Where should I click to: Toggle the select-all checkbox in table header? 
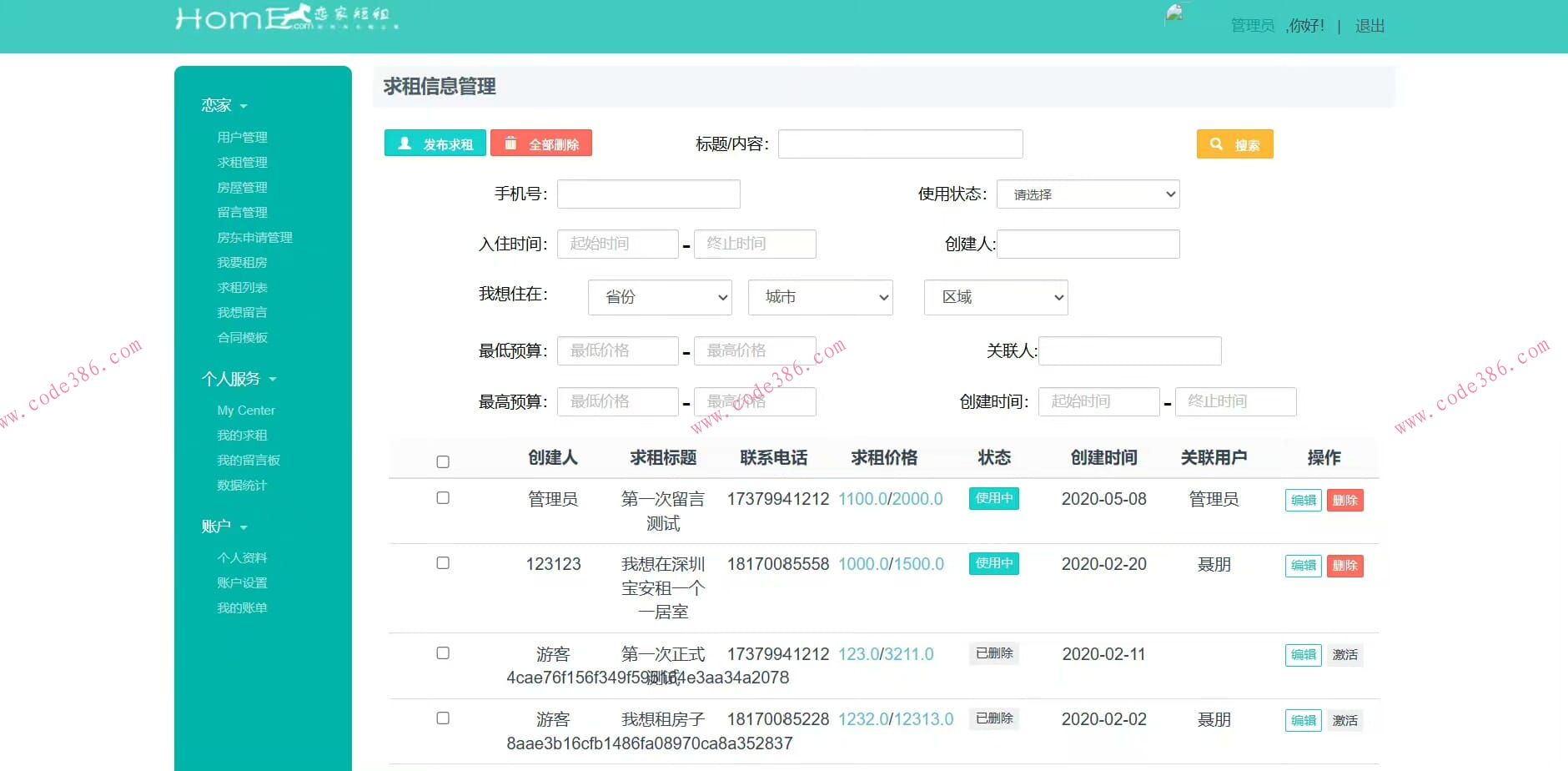click(x=443, y=460)
